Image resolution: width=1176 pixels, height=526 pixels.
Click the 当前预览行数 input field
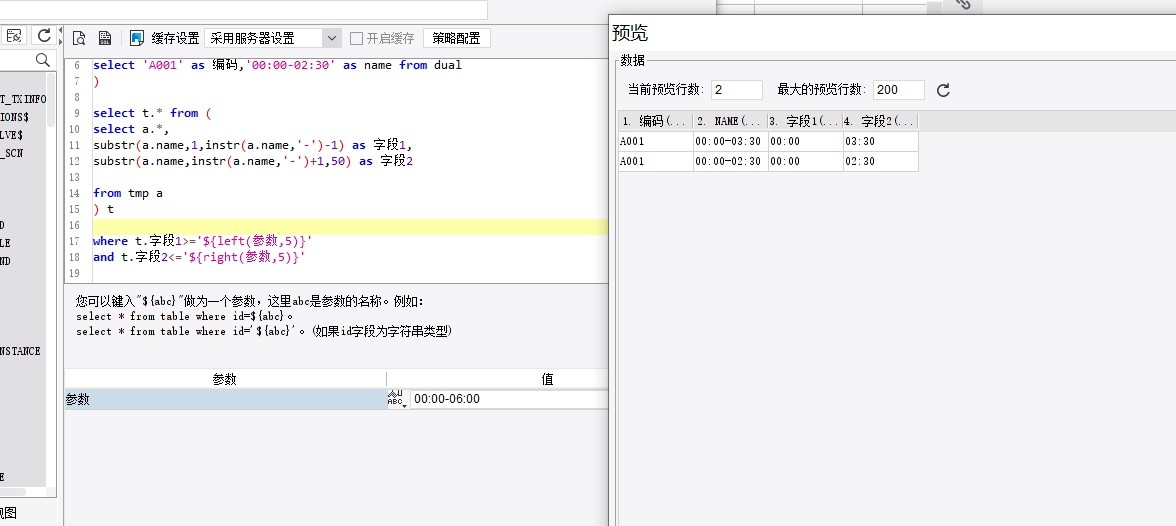pyautogui.click(x=736, y=90)
